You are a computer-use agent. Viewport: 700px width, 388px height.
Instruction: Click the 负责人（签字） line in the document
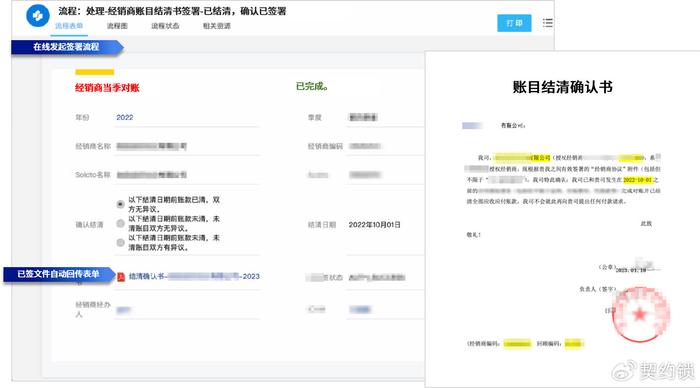597,289
